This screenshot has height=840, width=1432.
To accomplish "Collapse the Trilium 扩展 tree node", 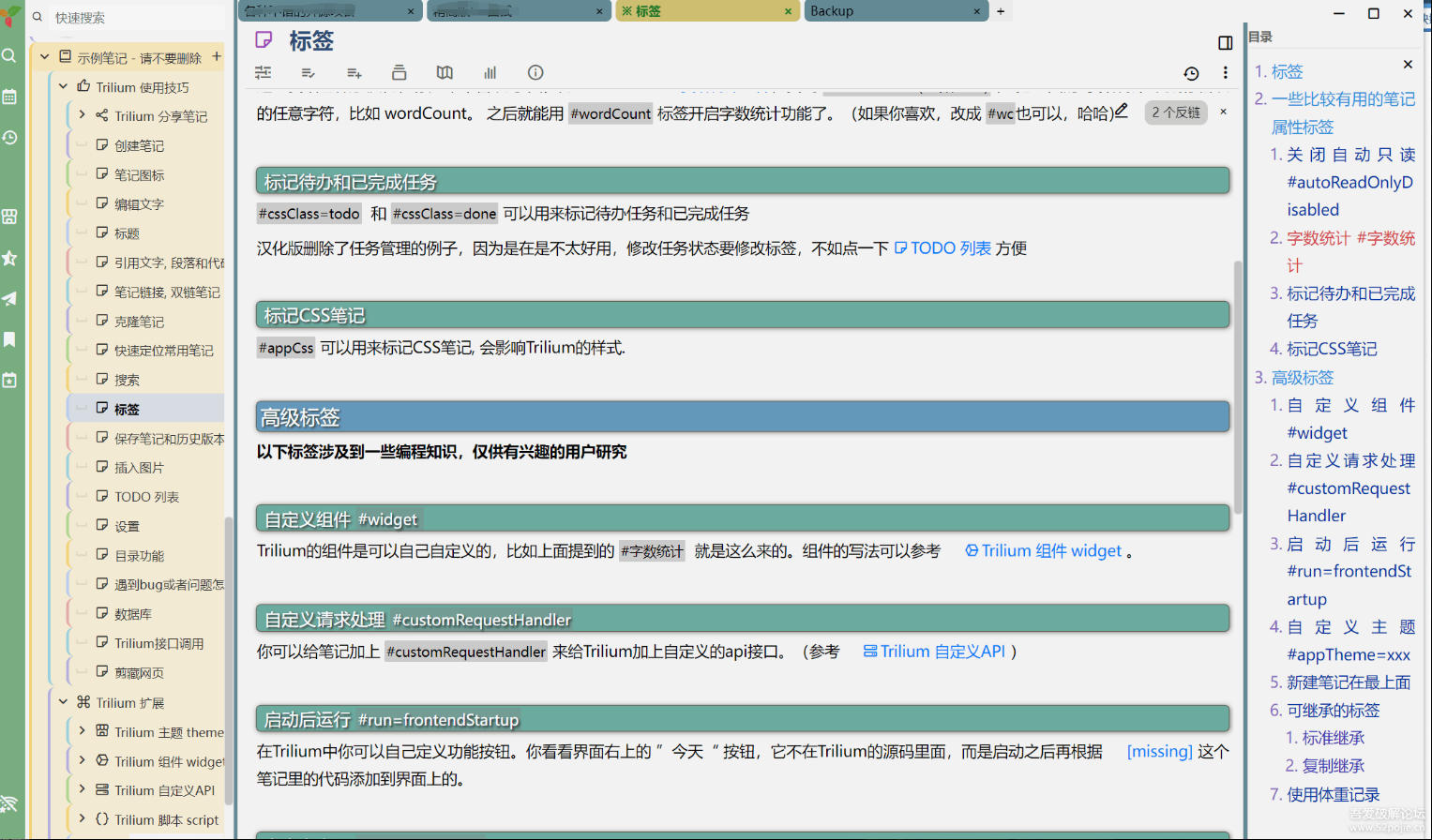I will click(x=63, y=701).
